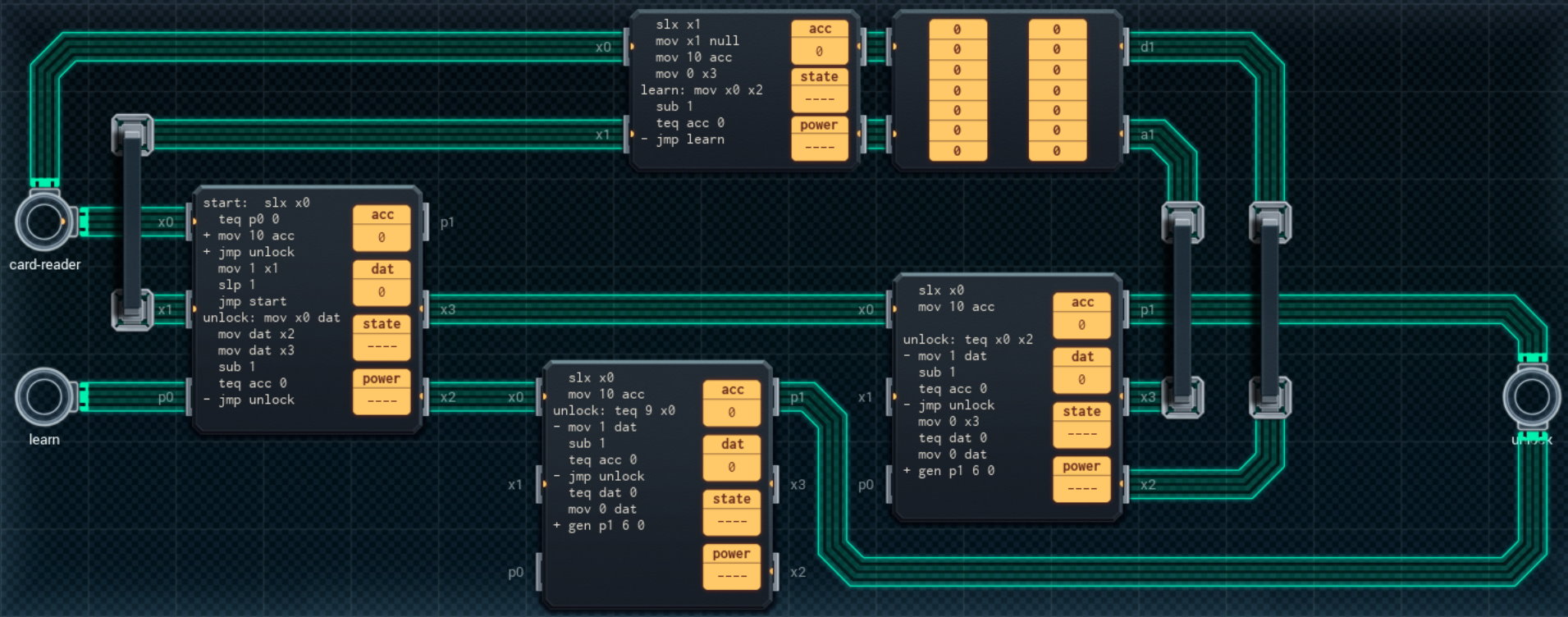The height and width of the screenshot is (617, 1568).
Task: Click the a1 pin on the memory chip
Action: 1127,135
